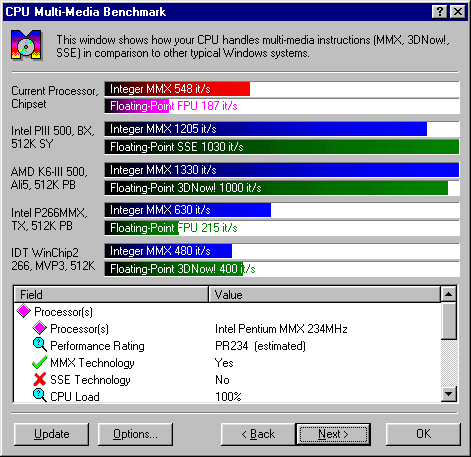Click the magnifier icon beside CPU Load
This screenshot has width=471, height=457.
click(40, 396)
